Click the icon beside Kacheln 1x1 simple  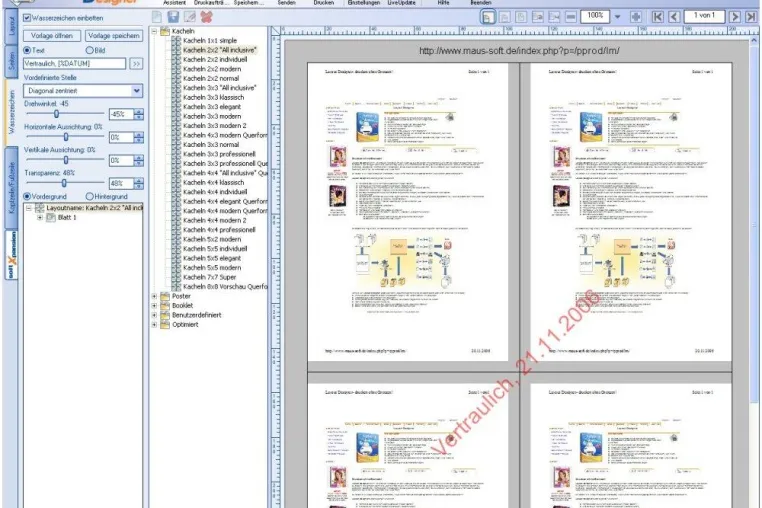(176, 40)
